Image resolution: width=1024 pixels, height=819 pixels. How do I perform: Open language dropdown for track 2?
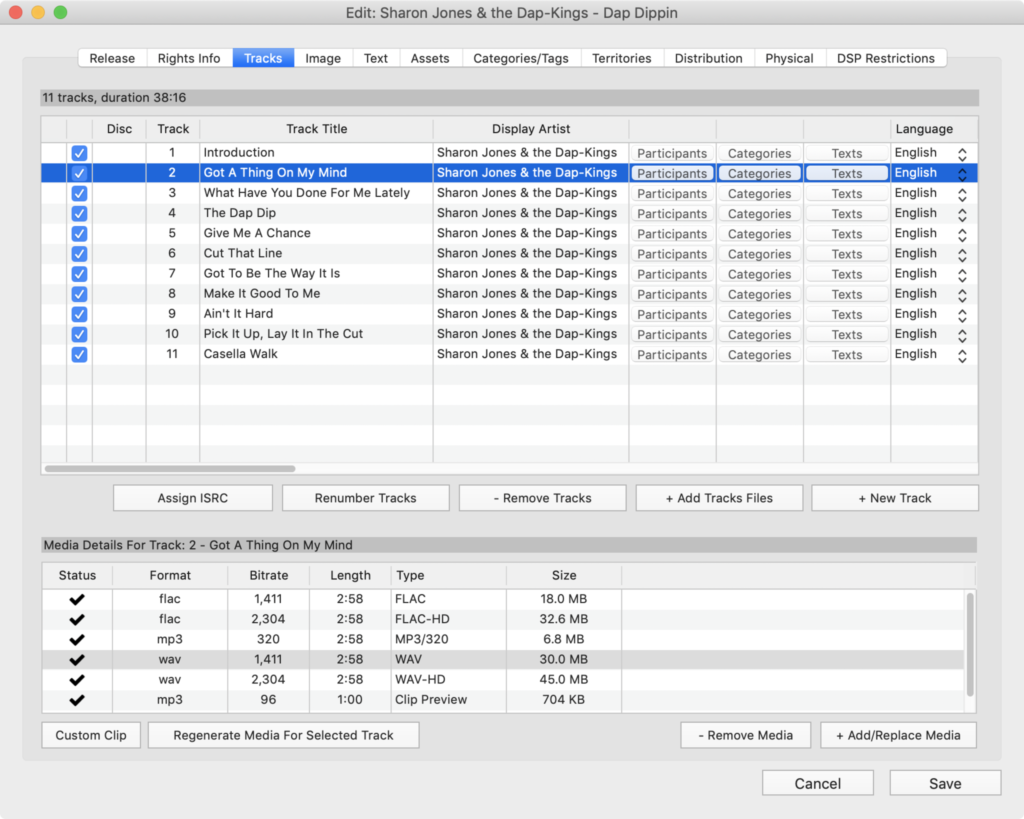pos(962,174)
